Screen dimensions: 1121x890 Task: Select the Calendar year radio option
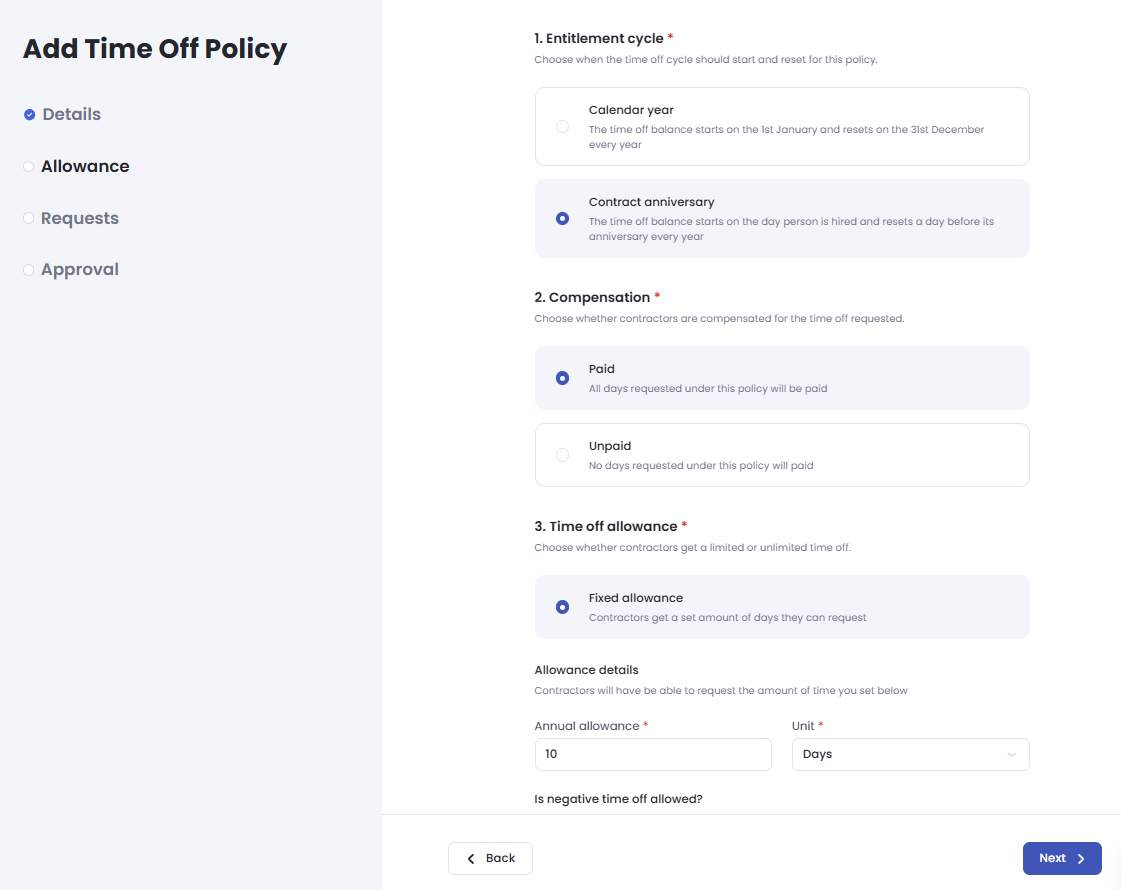tap(562, 127)
